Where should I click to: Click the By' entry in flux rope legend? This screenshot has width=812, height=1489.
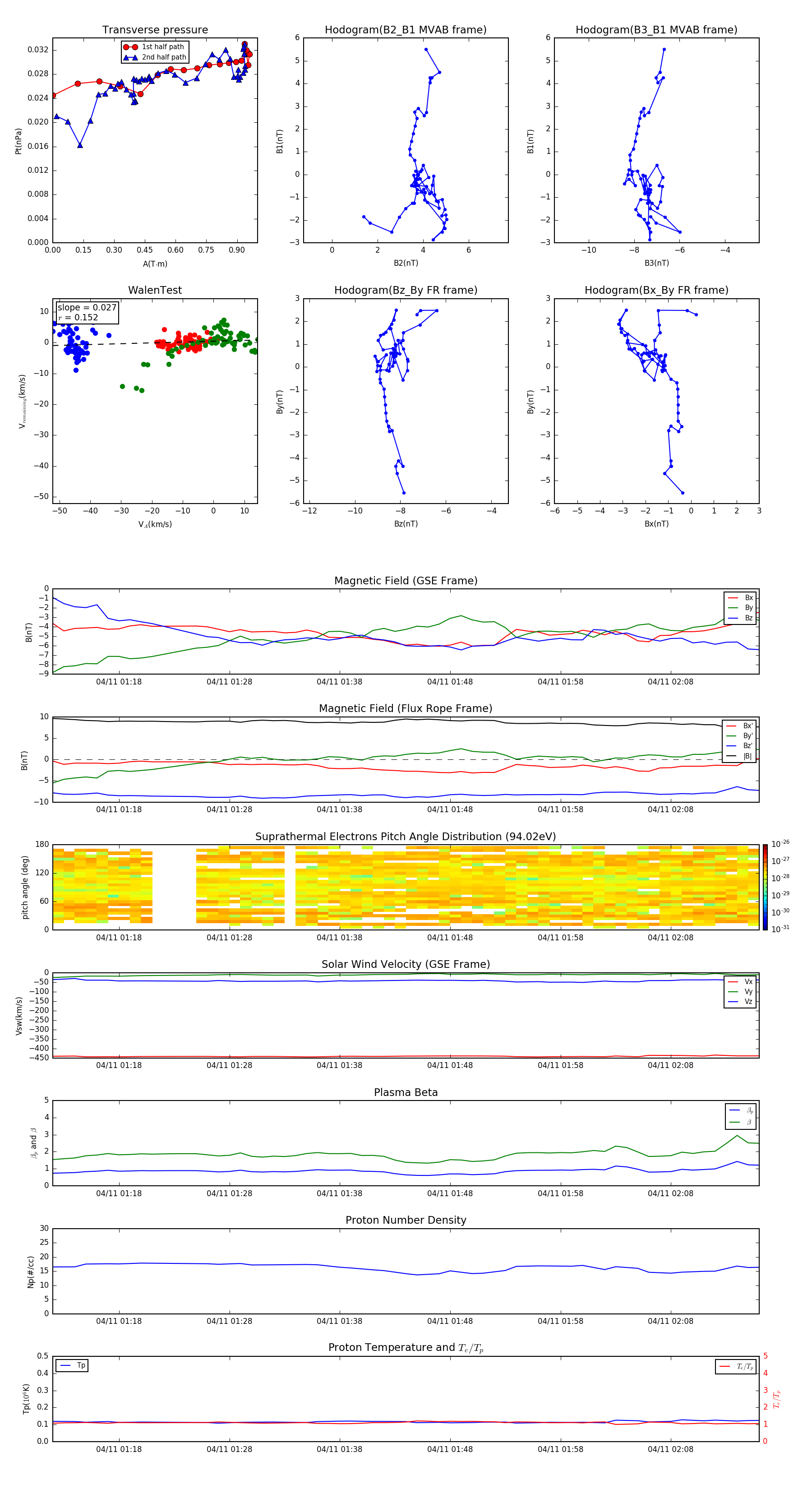740,736
